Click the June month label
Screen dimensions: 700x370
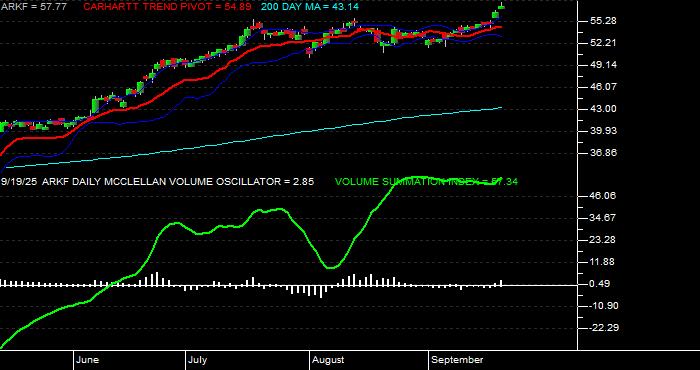88,360
